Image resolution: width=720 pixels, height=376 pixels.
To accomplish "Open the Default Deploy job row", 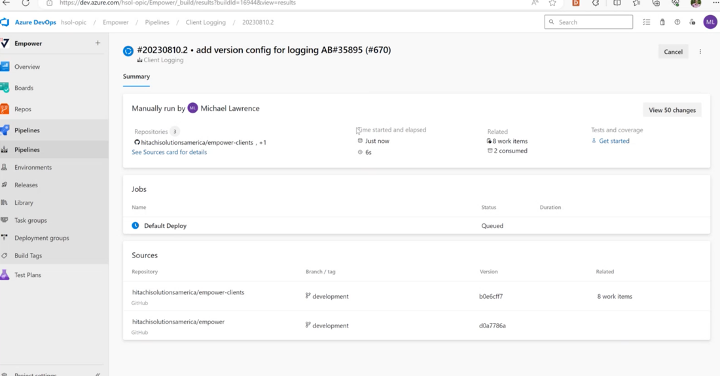I will (x=416, y=225).
